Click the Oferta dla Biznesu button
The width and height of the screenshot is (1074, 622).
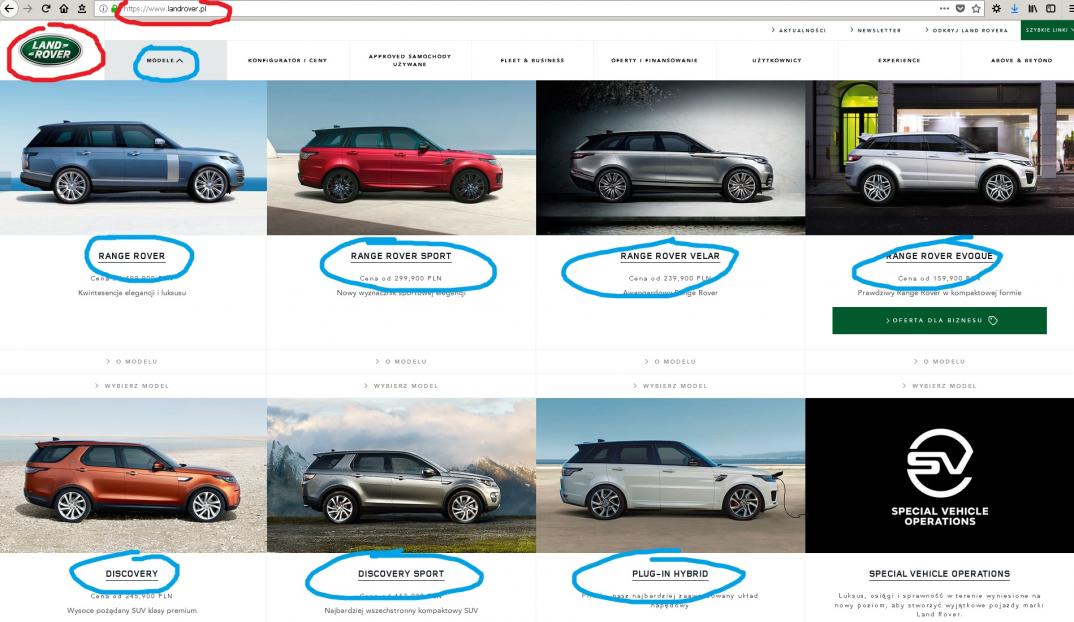(x=939, y=321)
